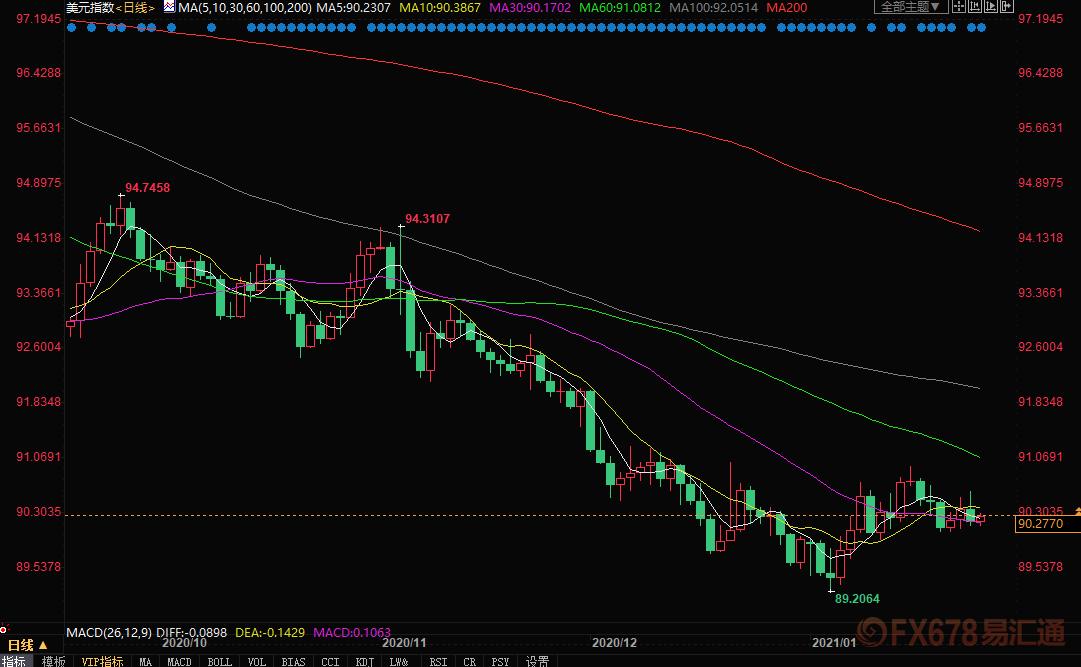Click the left-axis 96.4288 price label
Viewport: 1081px width, 667px height.
click(x=39, y=73)
